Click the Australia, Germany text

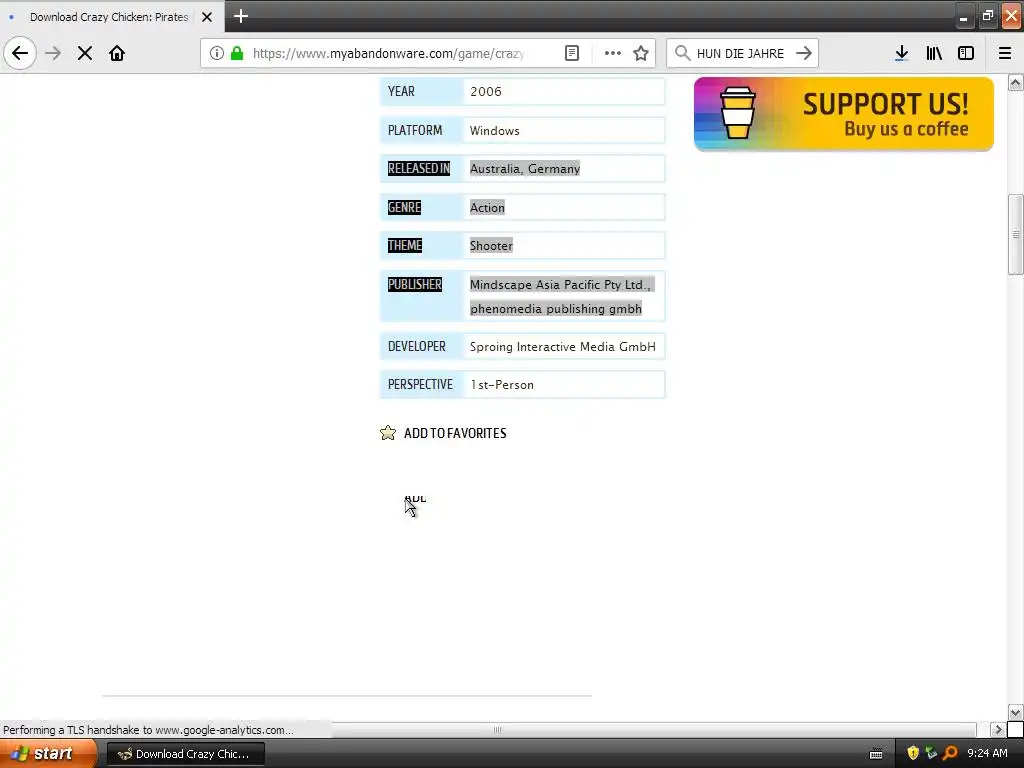click(525, 168)
